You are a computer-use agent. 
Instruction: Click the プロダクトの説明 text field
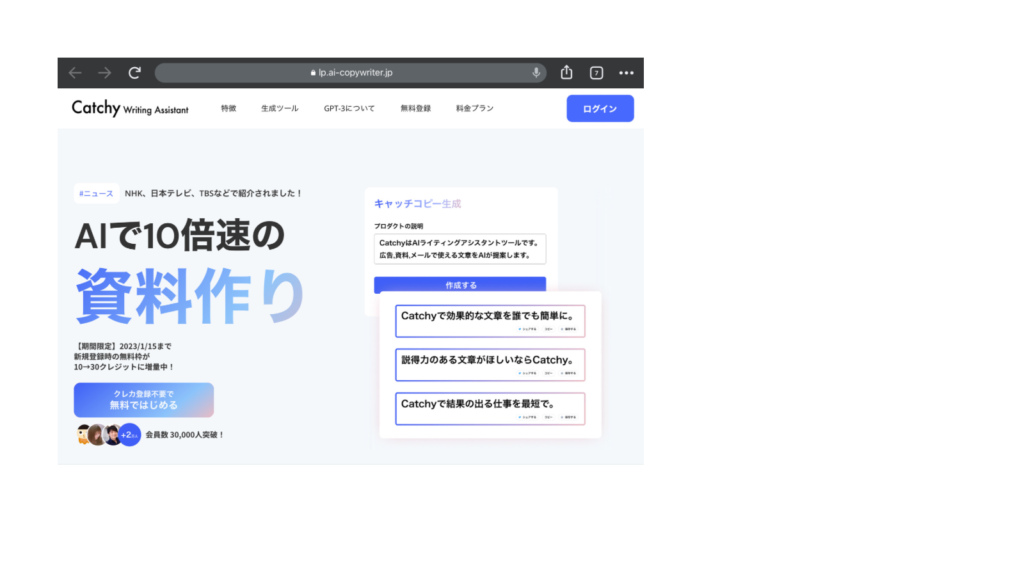pos(460,249)
